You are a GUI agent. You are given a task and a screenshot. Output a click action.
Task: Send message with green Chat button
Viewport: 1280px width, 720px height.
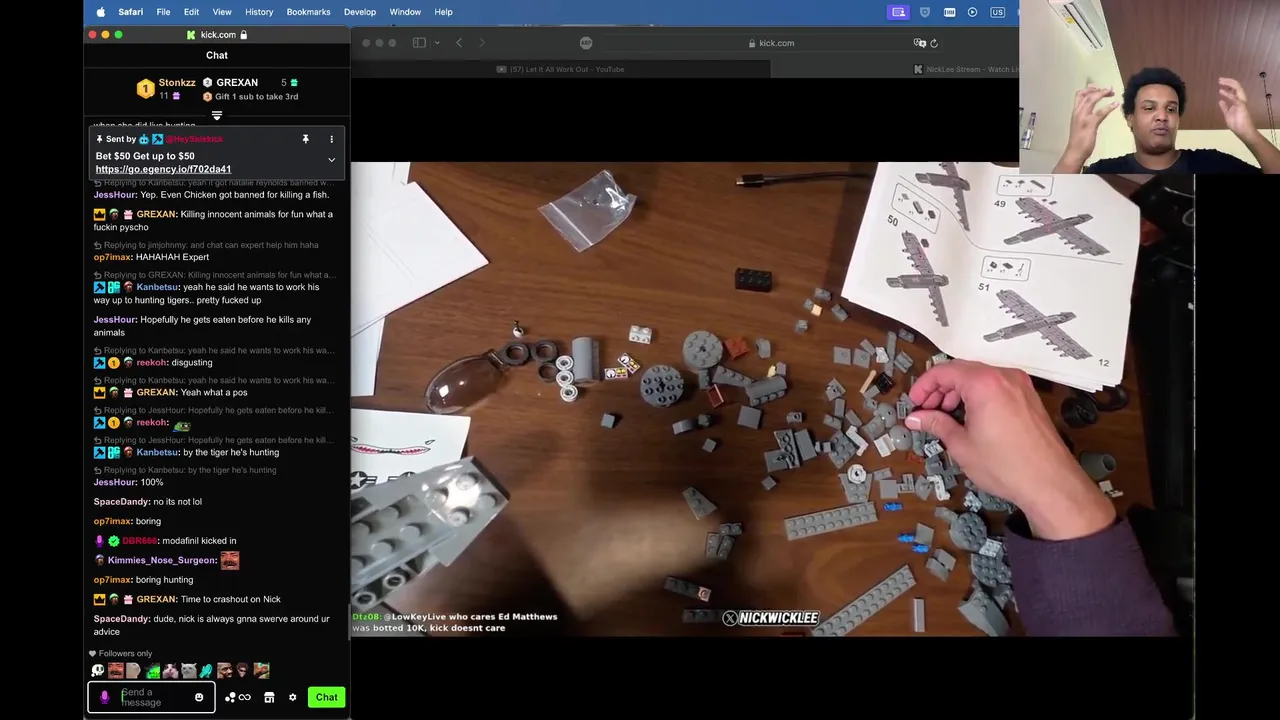click(x=327, y=697)
